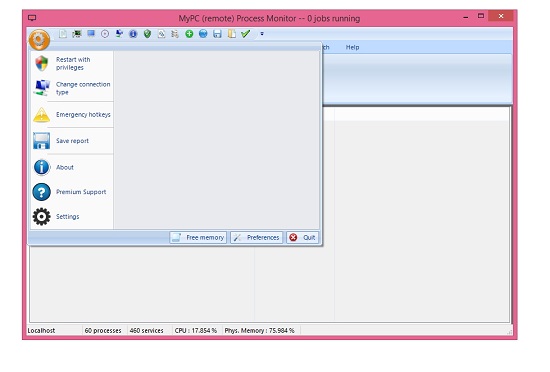The width and height of the screenshot is (550, 372).
Task: Click the Phys. Memory 75.984 % status entry
Action: pos(260,331)
